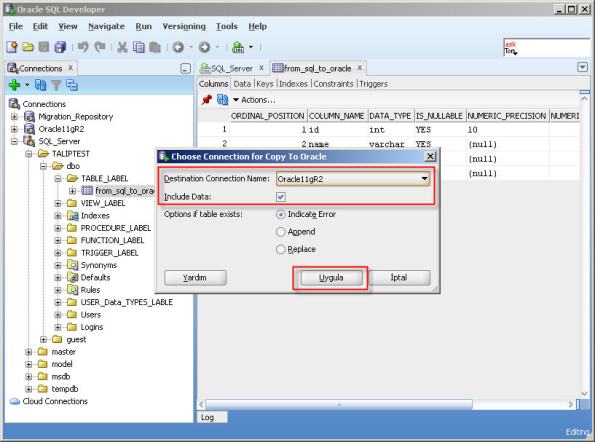
Task: Click the Ask Tom search field
Action: click(x=546, y=48)
